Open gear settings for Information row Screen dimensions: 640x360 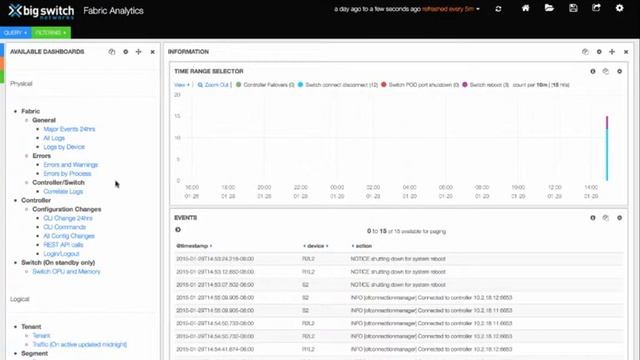pyautogui.click(x=599, y=52)
